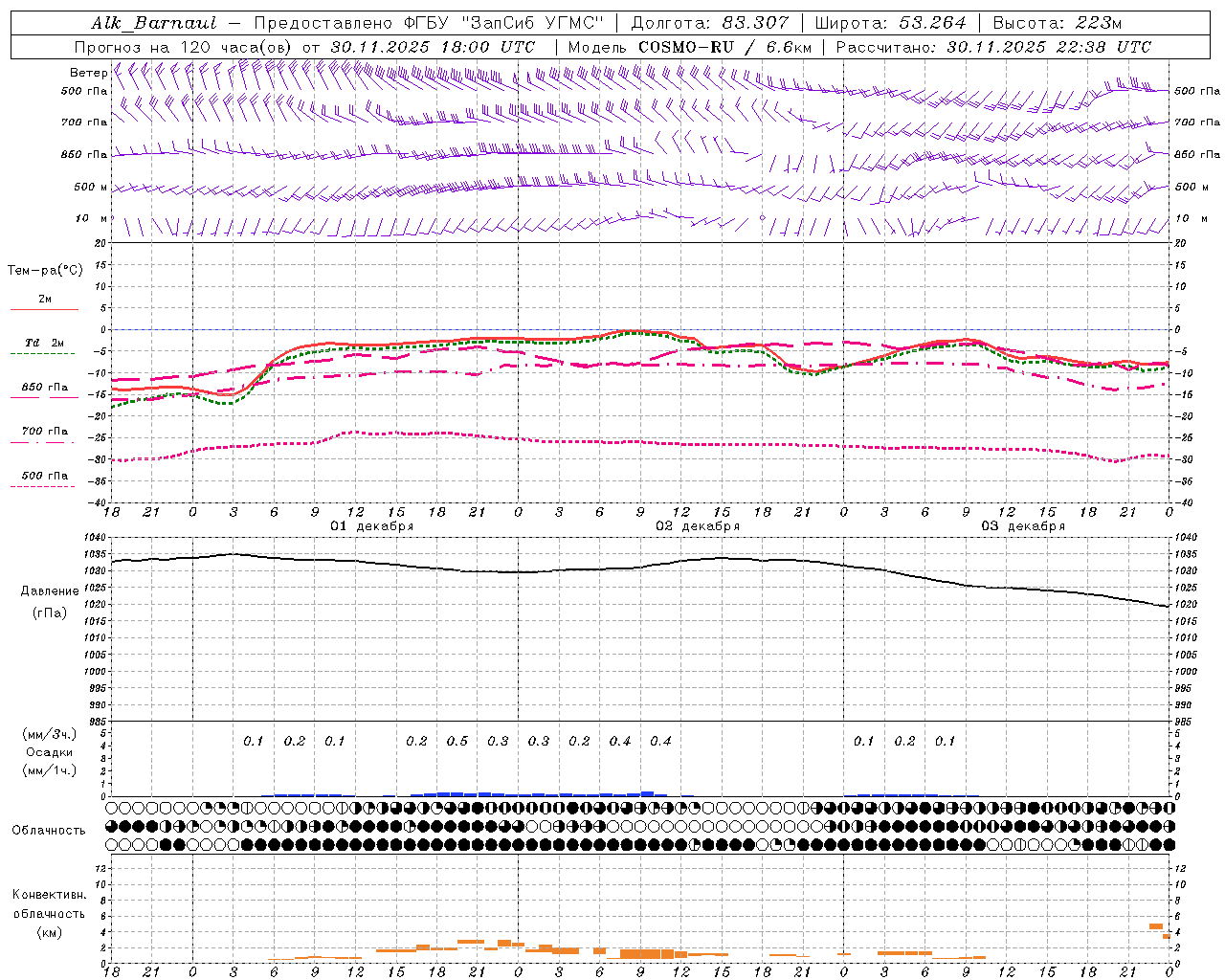Screen dimensions: 1225x980
Task: Select the "Высота: 223м" elevation text
Action: [1058, 23]
